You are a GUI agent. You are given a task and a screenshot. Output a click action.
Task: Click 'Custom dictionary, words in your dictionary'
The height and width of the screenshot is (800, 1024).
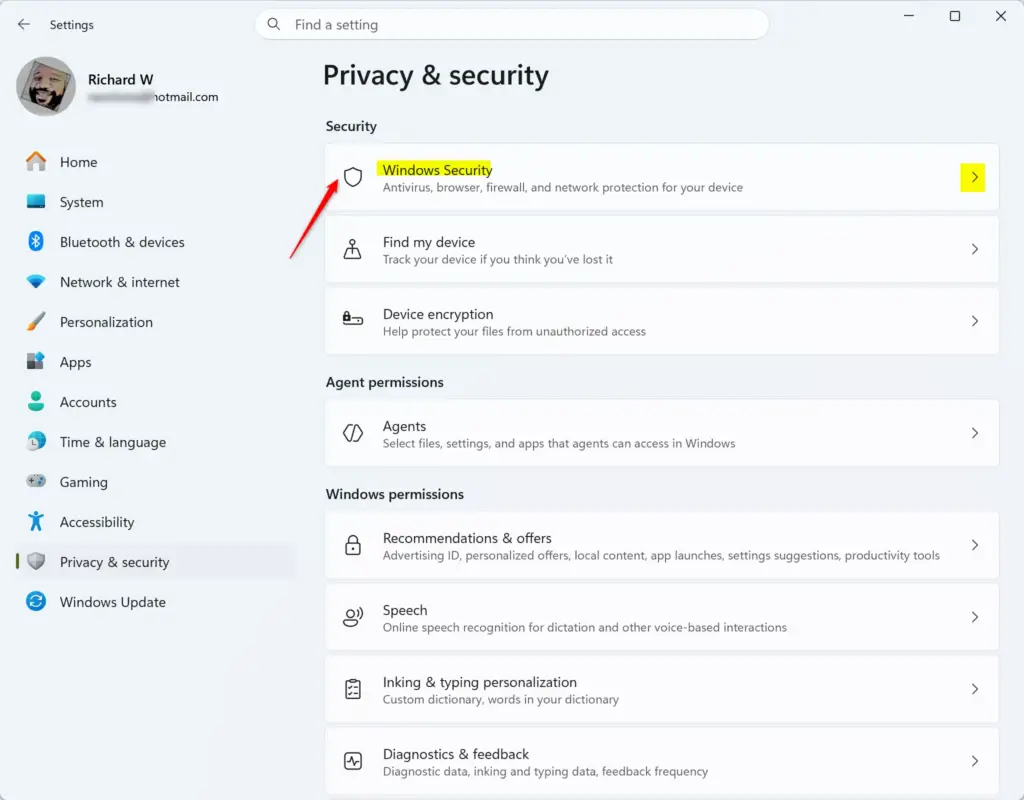click(501, 699)
